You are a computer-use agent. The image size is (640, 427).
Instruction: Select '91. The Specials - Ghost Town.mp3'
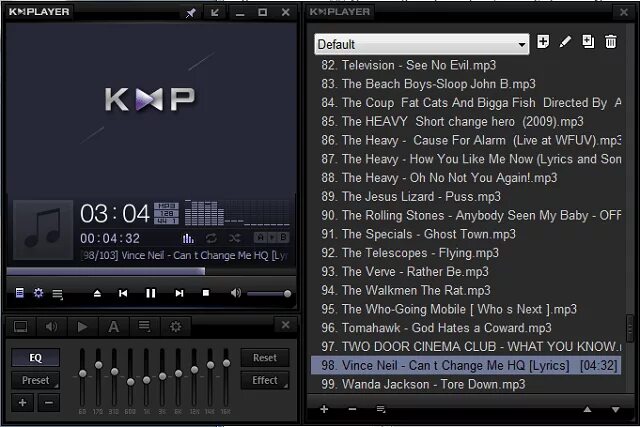click(x=466, y=234)
